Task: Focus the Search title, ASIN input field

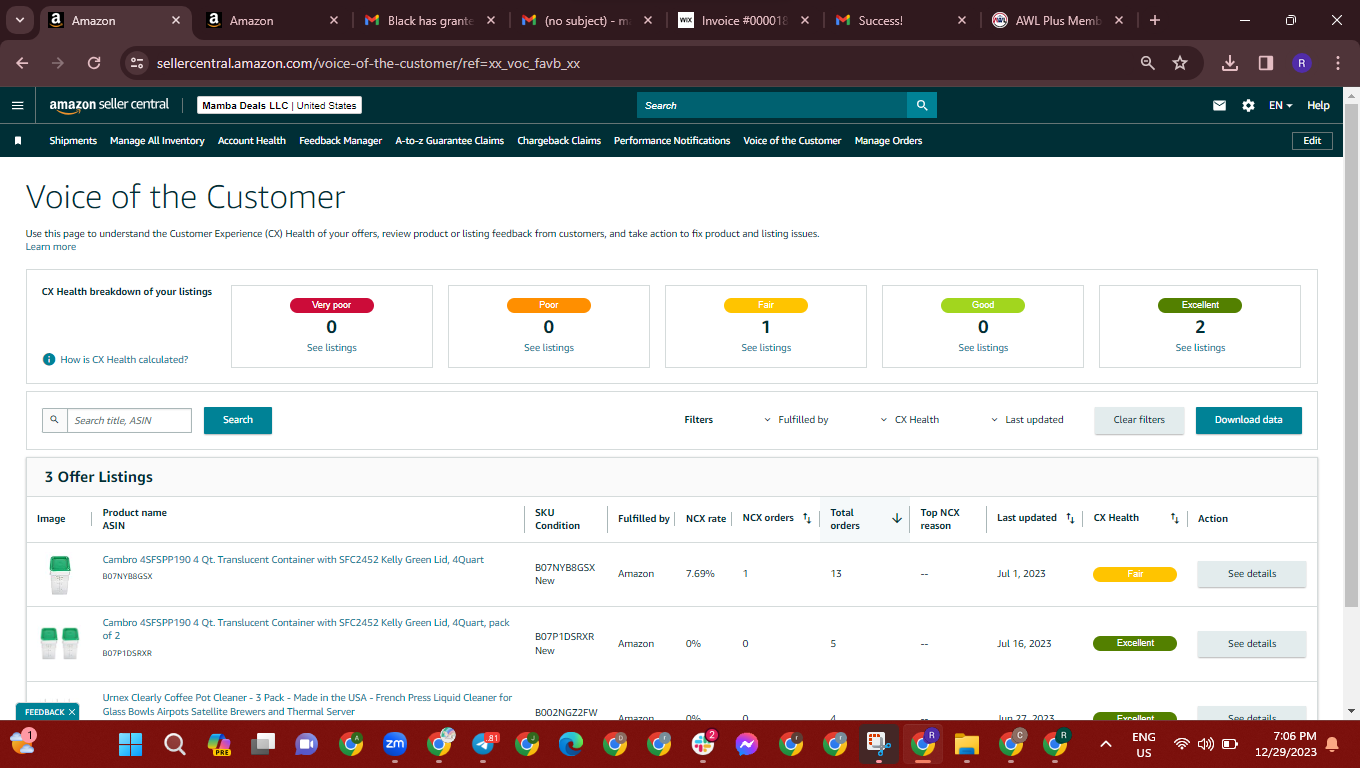Action: [x=129, y=420]
